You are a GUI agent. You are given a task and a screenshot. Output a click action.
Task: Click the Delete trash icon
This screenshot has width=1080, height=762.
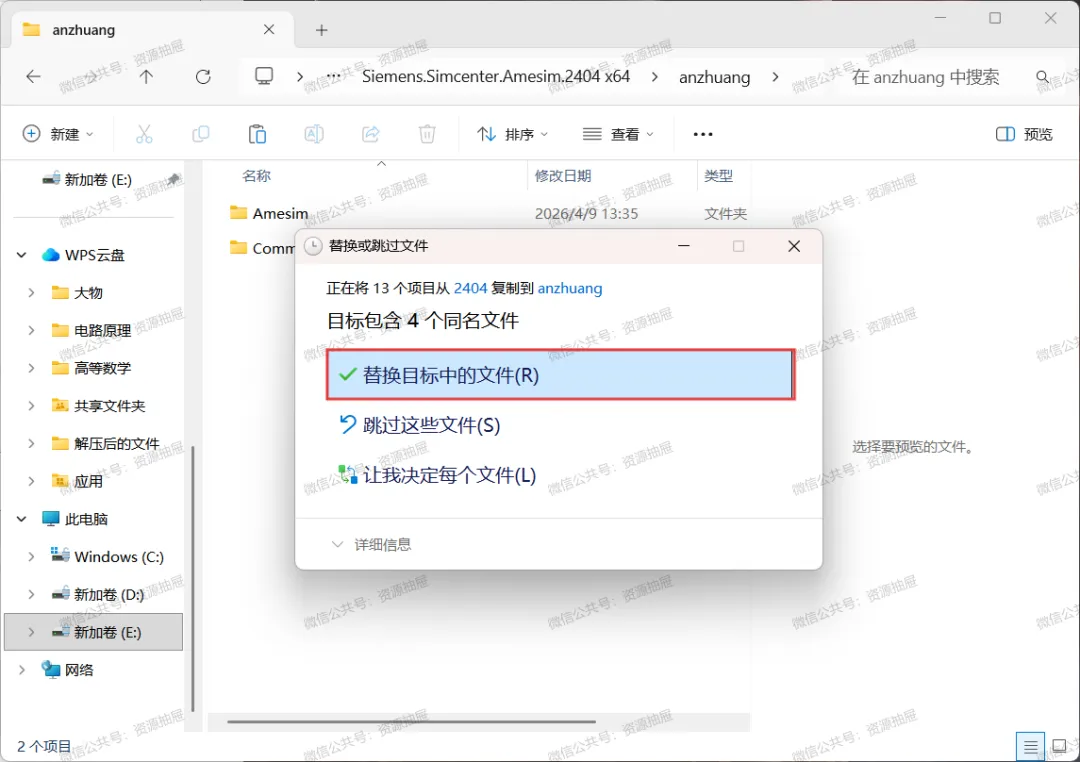427,134
